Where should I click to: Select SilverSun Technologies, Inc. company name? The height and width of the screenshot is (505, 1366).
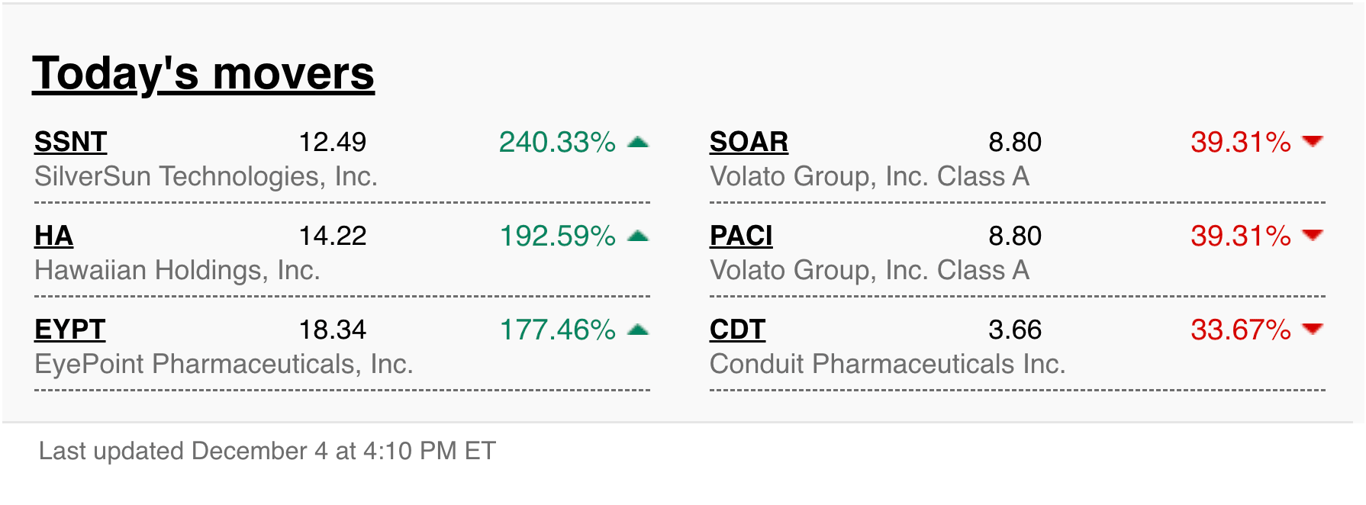(206, 177)
